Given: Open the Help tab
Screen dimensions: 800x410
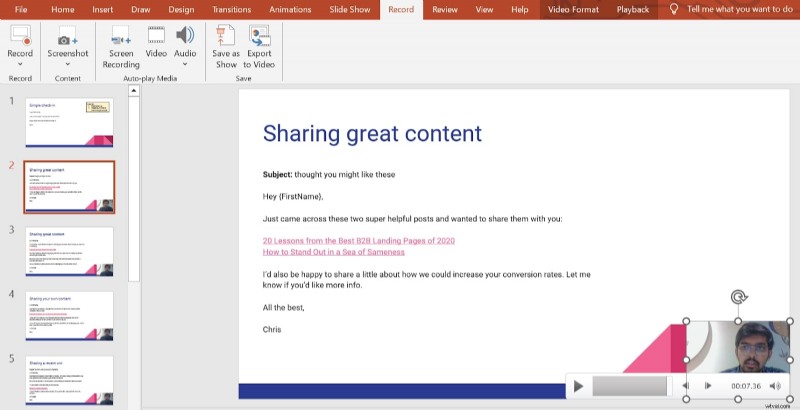Looking at the screenshot, I should coord(519,9).
